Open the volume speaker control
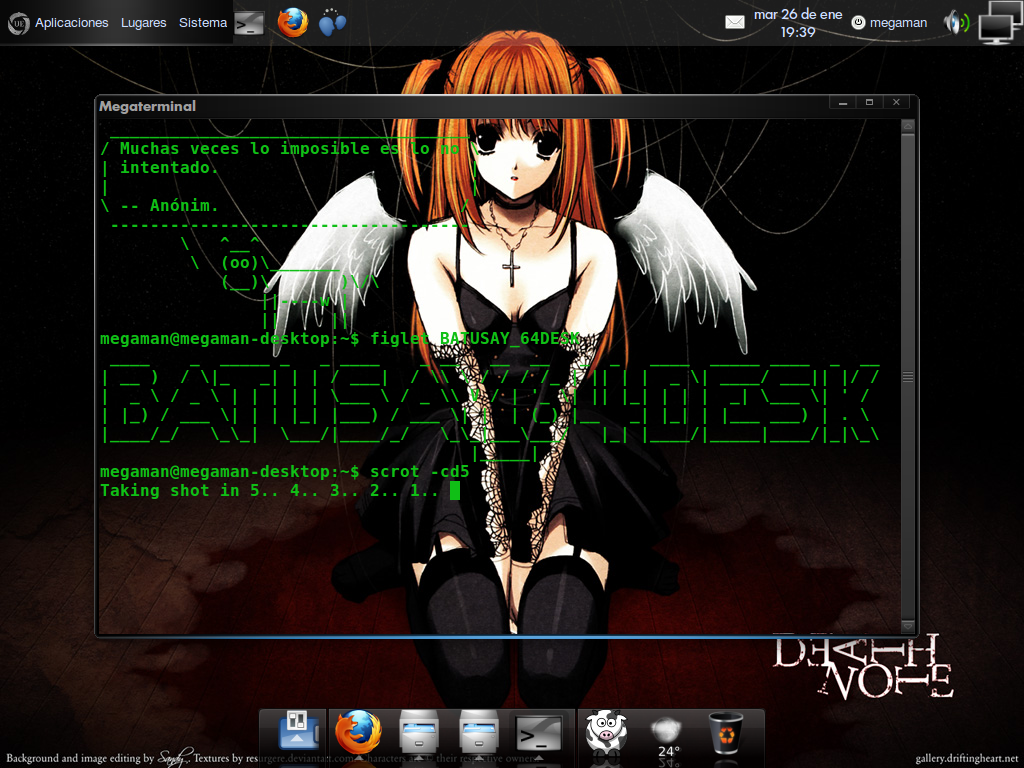The height and width of the screenshot is (768, 1024). tap(956, 23)
